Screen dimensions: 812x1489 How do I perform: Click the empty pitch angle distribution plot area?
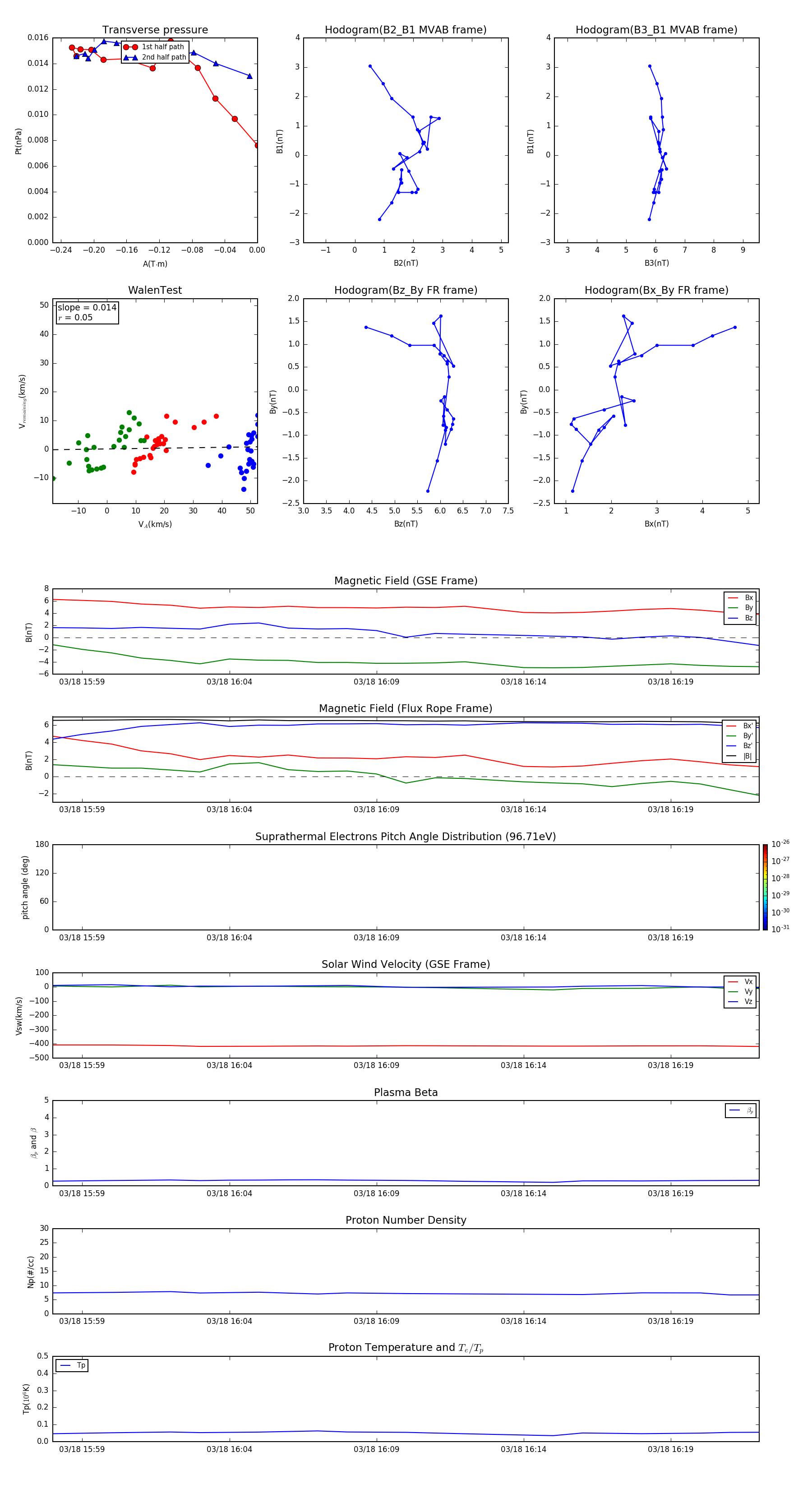[406, 887]
